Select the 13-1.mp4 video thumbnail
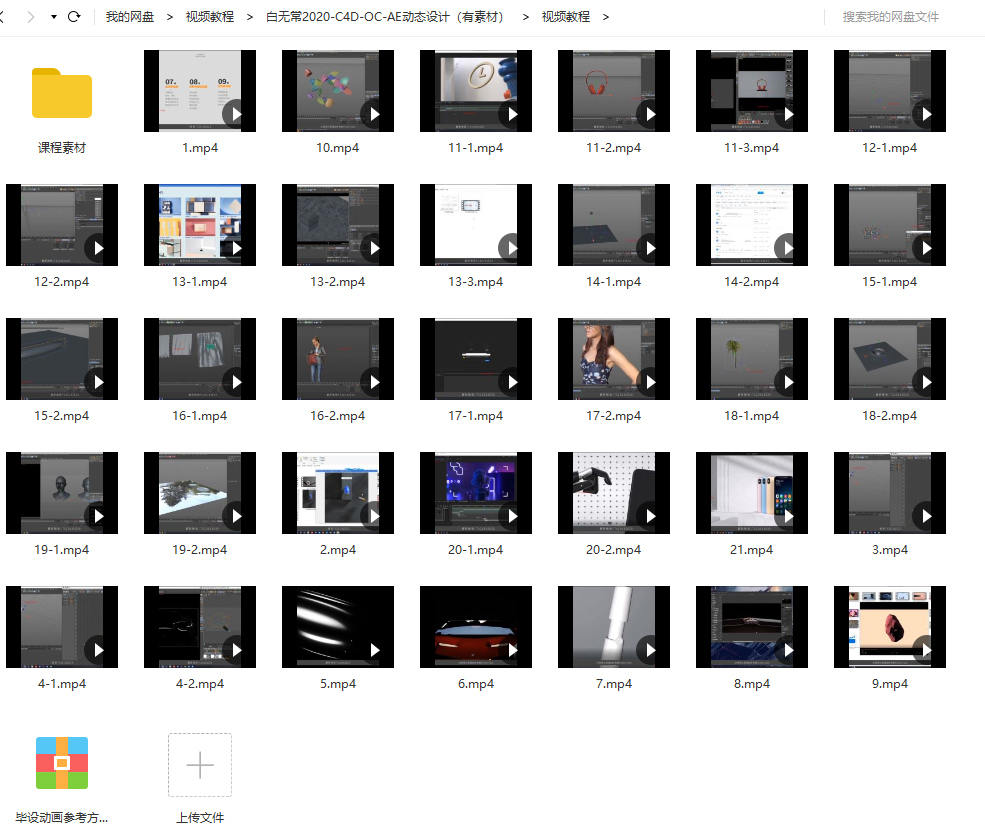 coord(199,225)
